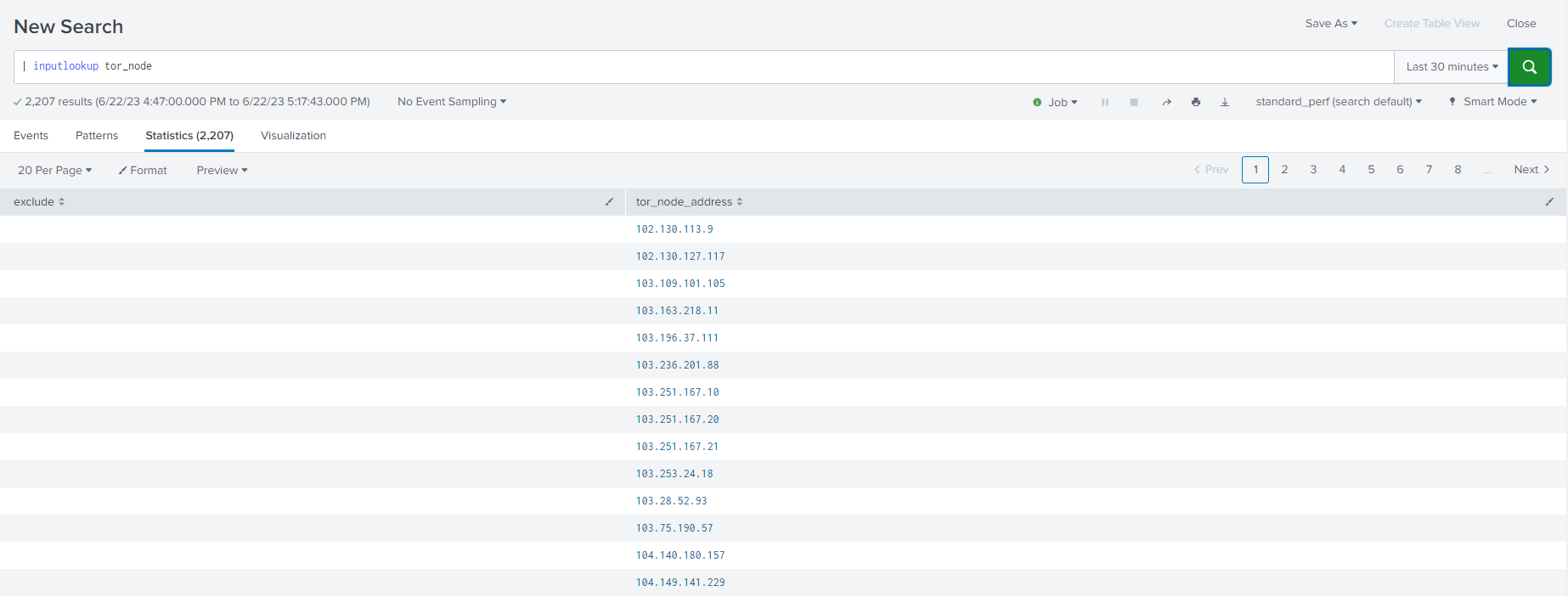Expand the Save As menu

point(1331,24)
